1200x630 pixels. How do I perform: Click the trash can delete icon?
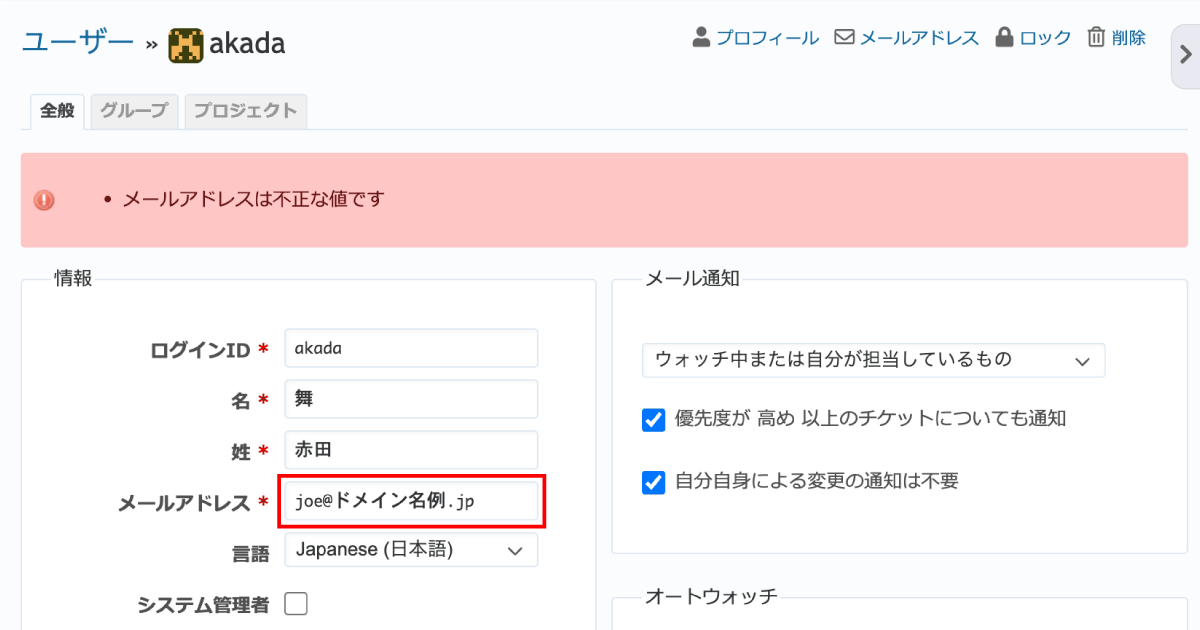(x=1096, y=38)
